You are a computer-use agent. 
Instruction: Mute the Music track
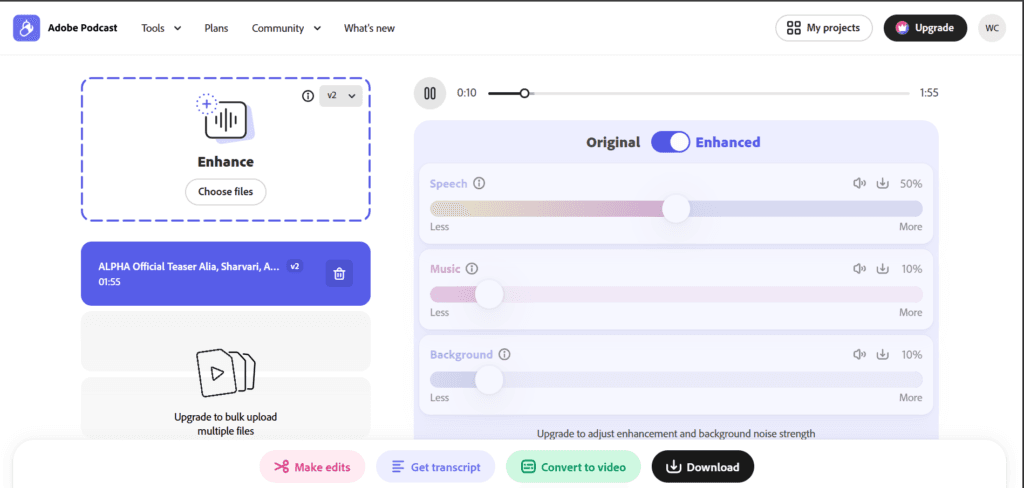859,268
